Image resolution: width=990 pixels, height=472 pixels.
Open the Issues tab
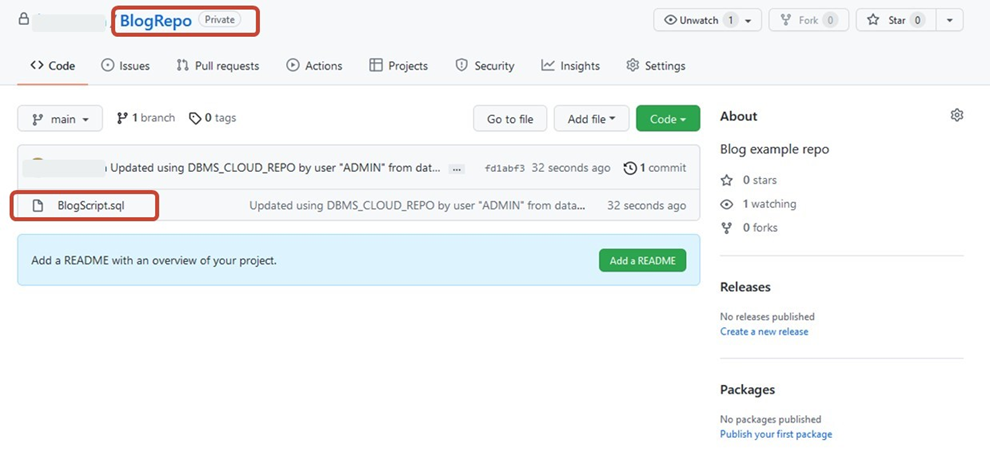click(x=126, y=66)
